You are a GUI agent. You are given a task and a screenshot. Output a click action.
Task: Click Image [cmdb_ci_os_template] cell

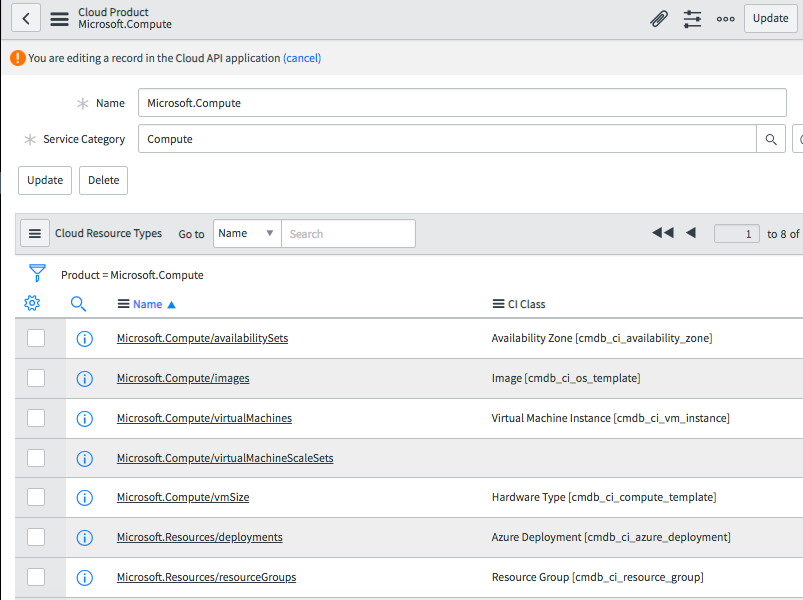pyautogui.click(x=566, y=378)
